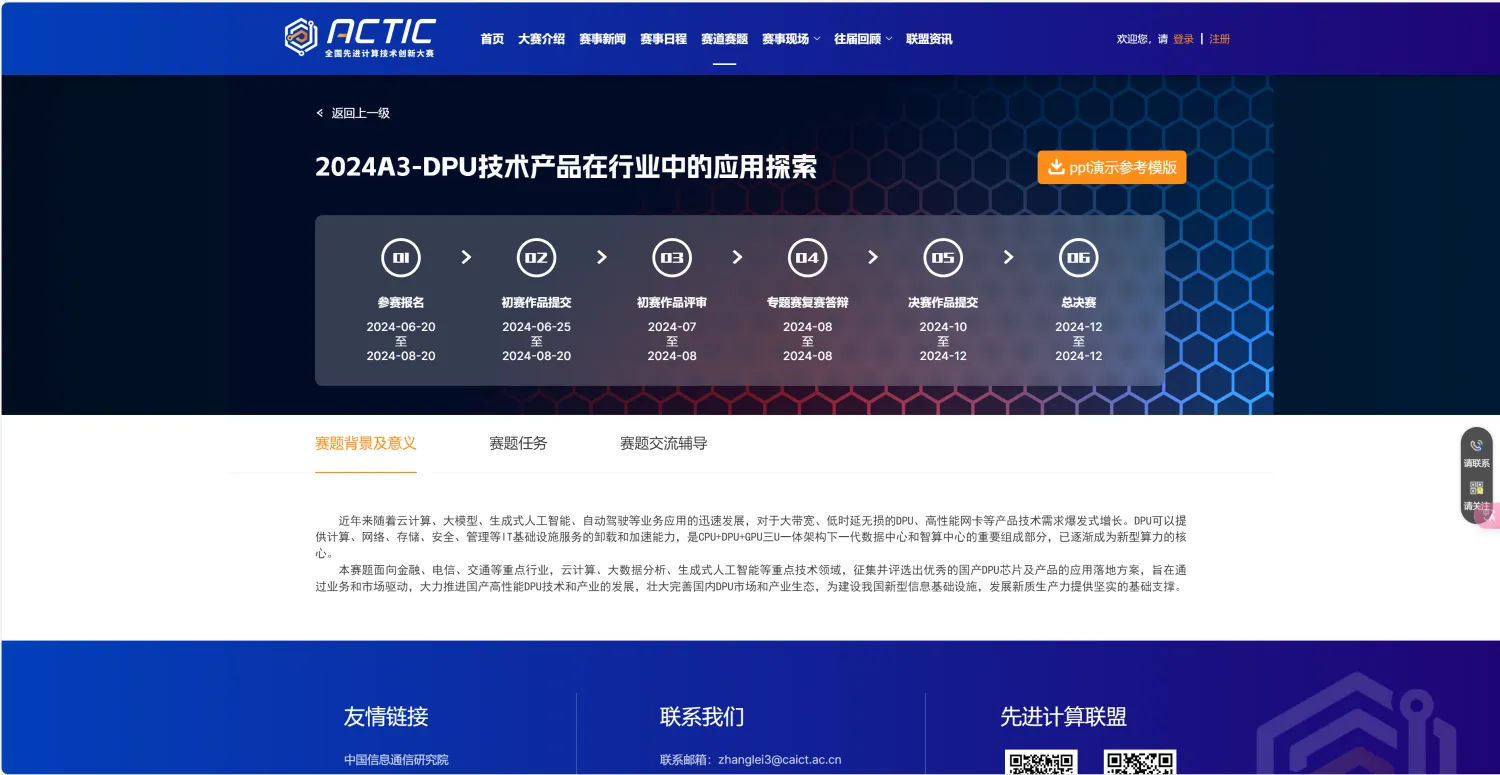Click the phone contact icon on right sidebar

[1476, 446]
